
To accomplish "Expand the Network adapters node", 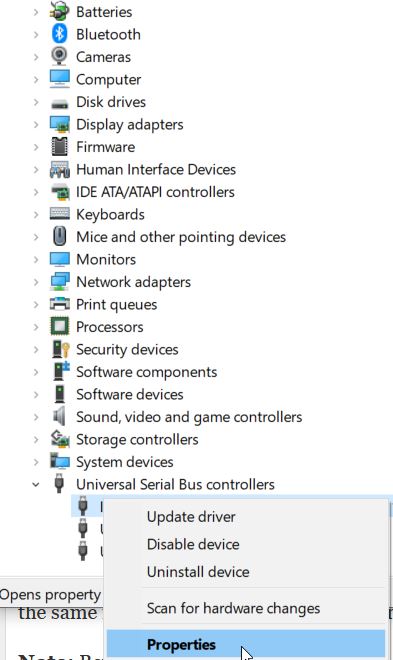I will click(x=36, y=282).
